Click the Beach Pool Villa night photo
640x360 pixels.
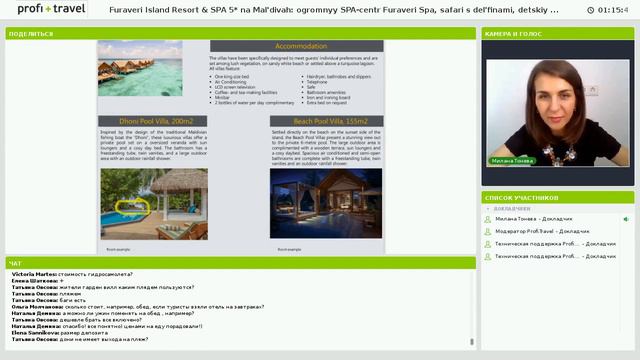pyautogui.click(x=326, y=203)
